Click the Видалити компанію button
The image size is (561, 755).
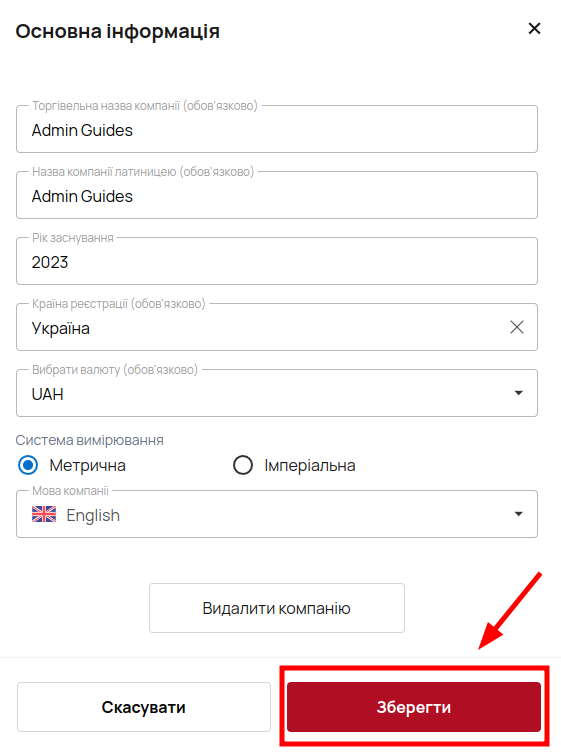point(277,608)
